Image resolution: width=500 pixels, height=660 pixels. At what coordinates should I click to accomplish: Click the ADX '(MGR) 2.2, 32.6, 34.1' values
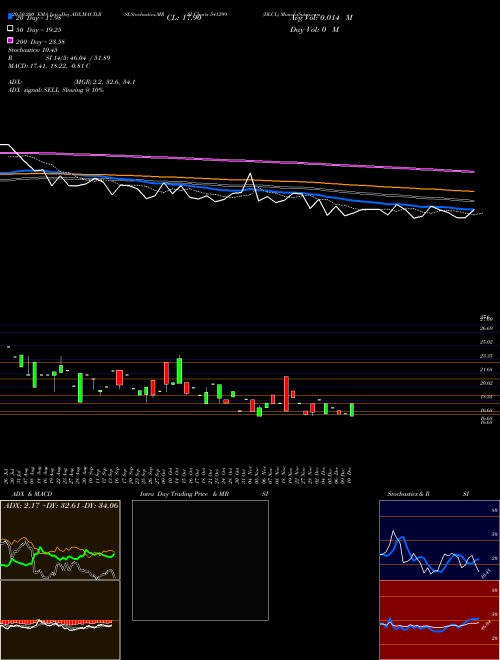tap(104, 82)
